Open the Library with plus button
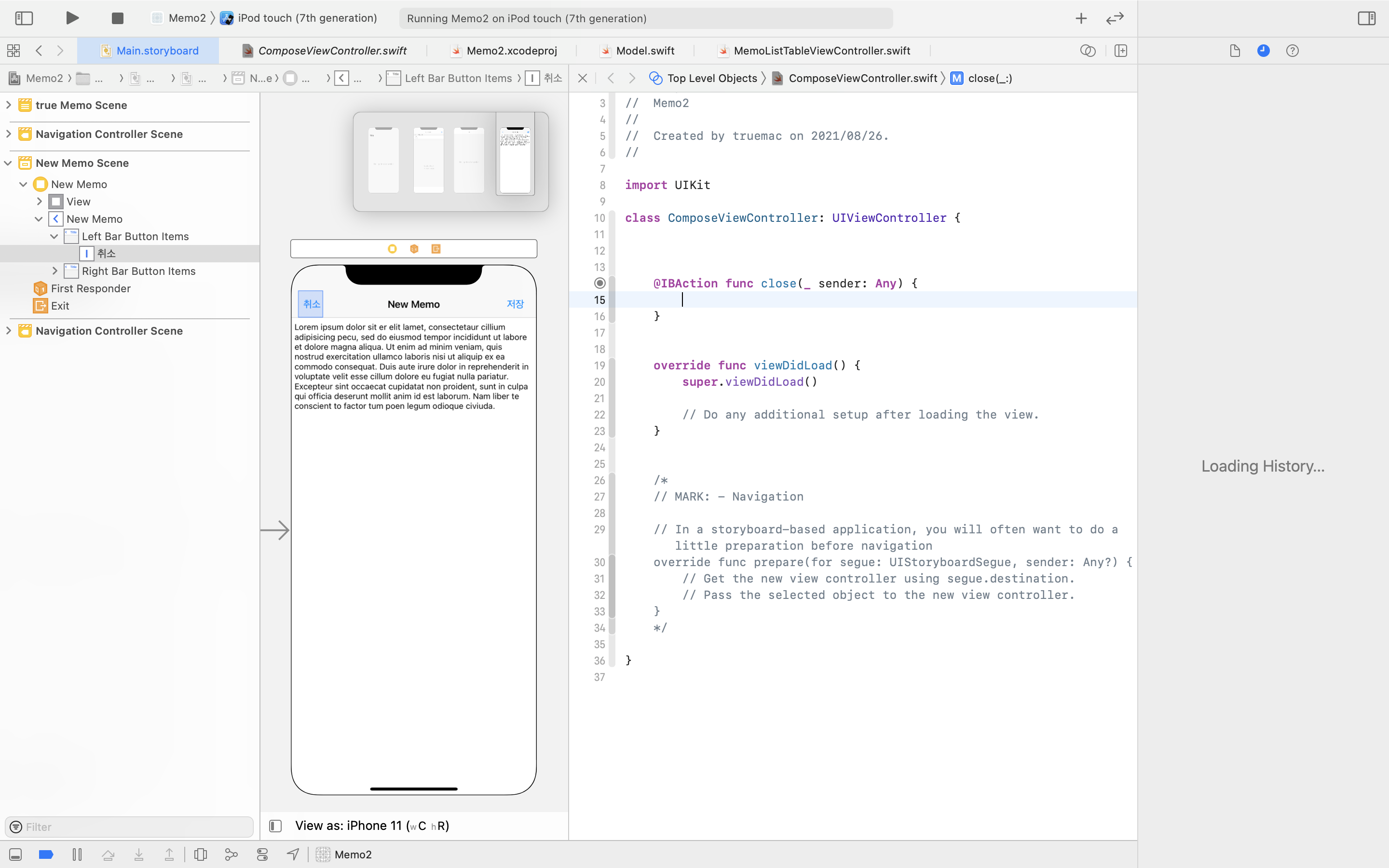Viewport: 1389px width, 868px height. pyautogui.click(x=1081, y=18)
